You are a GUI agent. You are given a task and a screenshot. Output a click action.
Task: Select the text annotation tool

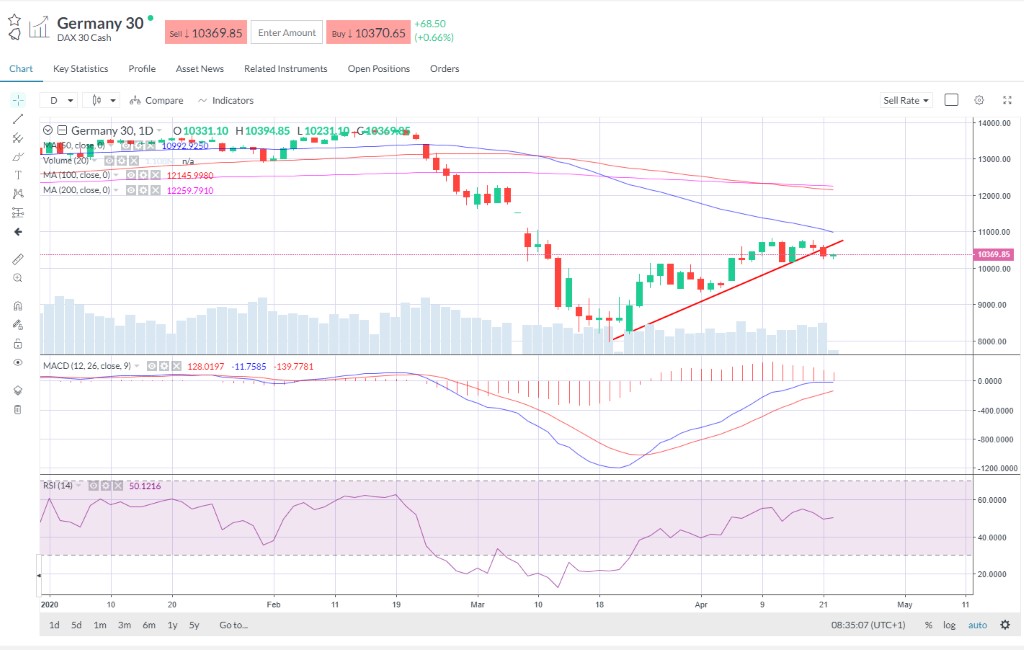coord(17,175)
